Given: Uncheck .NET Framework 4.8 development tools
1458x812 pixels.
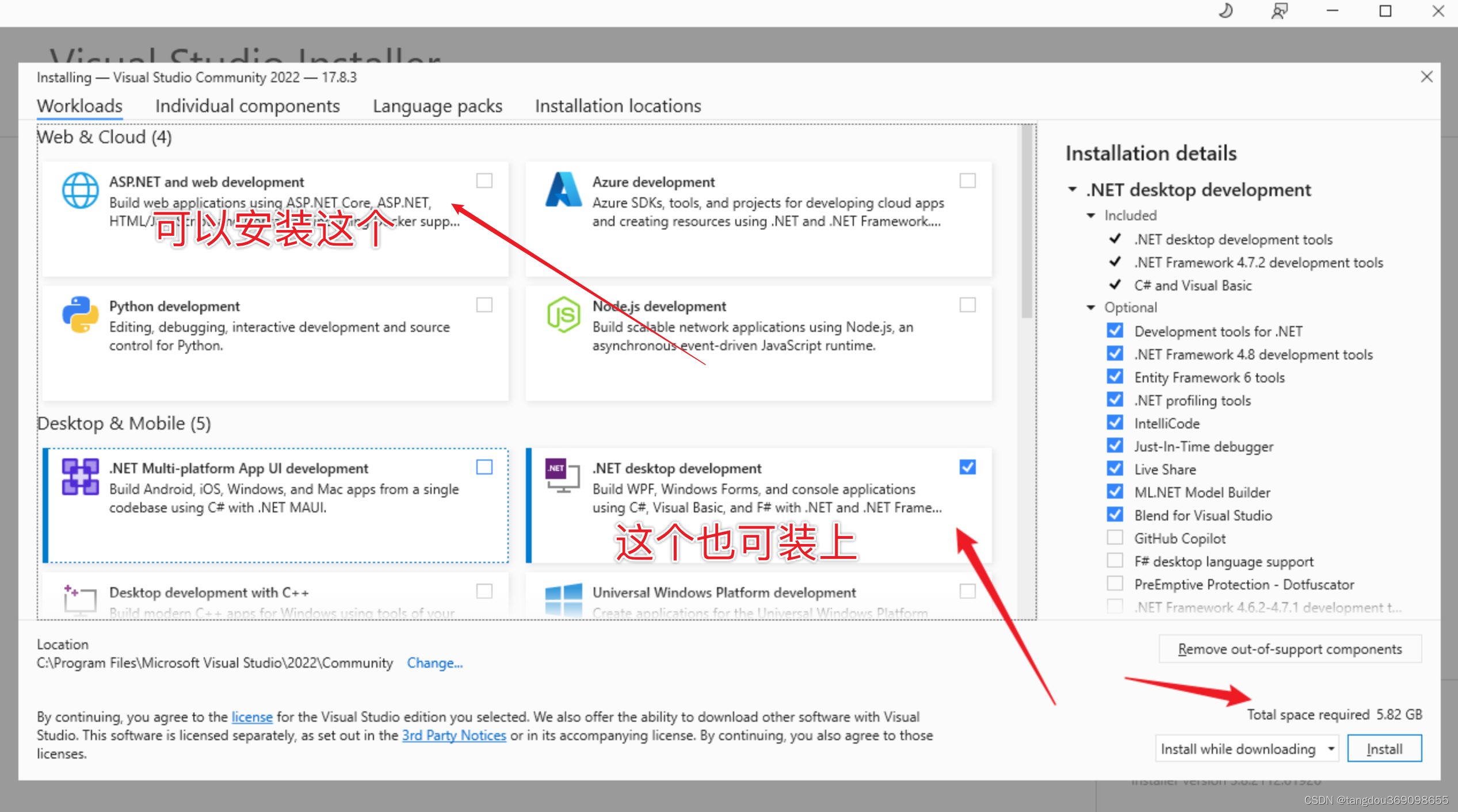Looking at the screenshot, I should pyautogui.click(x=1115, y=354).
